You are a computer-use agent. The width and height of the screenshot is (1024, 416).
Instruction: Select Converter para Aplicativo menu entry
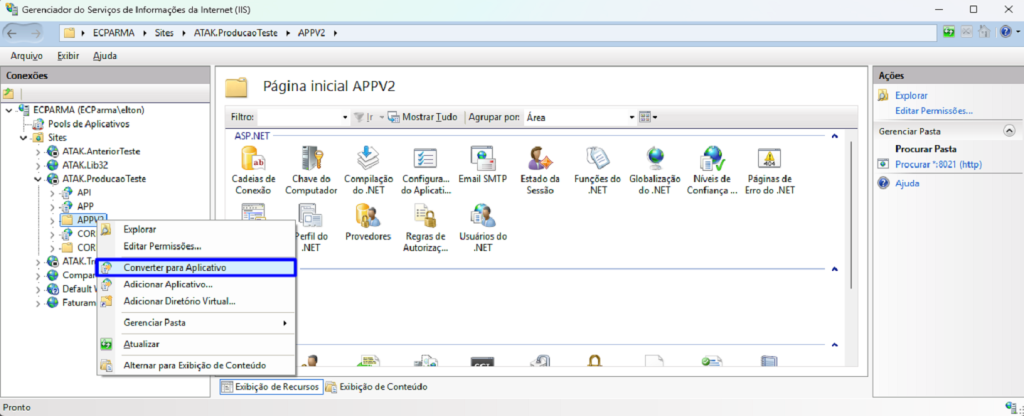(174, 268)
